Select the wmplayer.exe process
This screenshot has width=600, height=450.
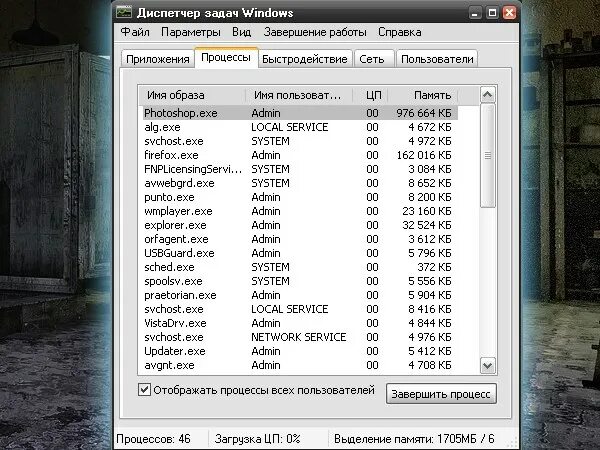(x=300, y=211)
